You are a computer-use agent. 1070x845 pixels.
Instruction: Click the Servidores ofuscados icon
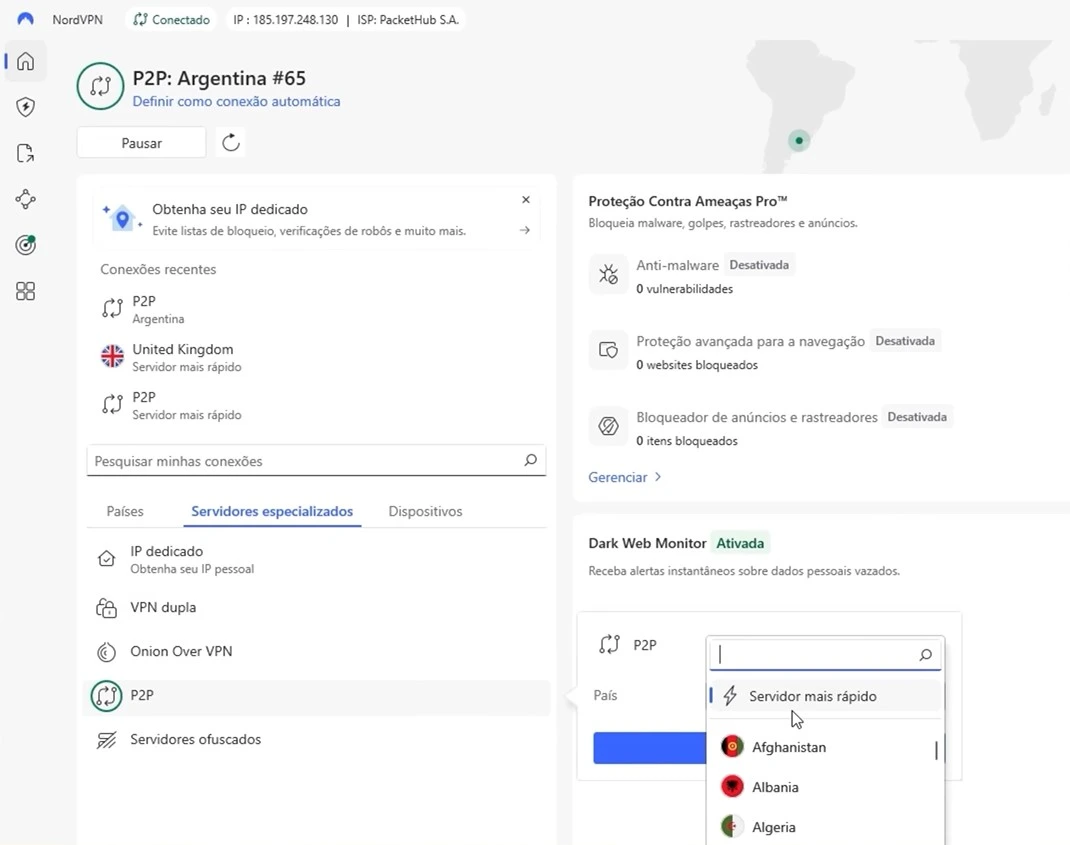click(106, 740)
